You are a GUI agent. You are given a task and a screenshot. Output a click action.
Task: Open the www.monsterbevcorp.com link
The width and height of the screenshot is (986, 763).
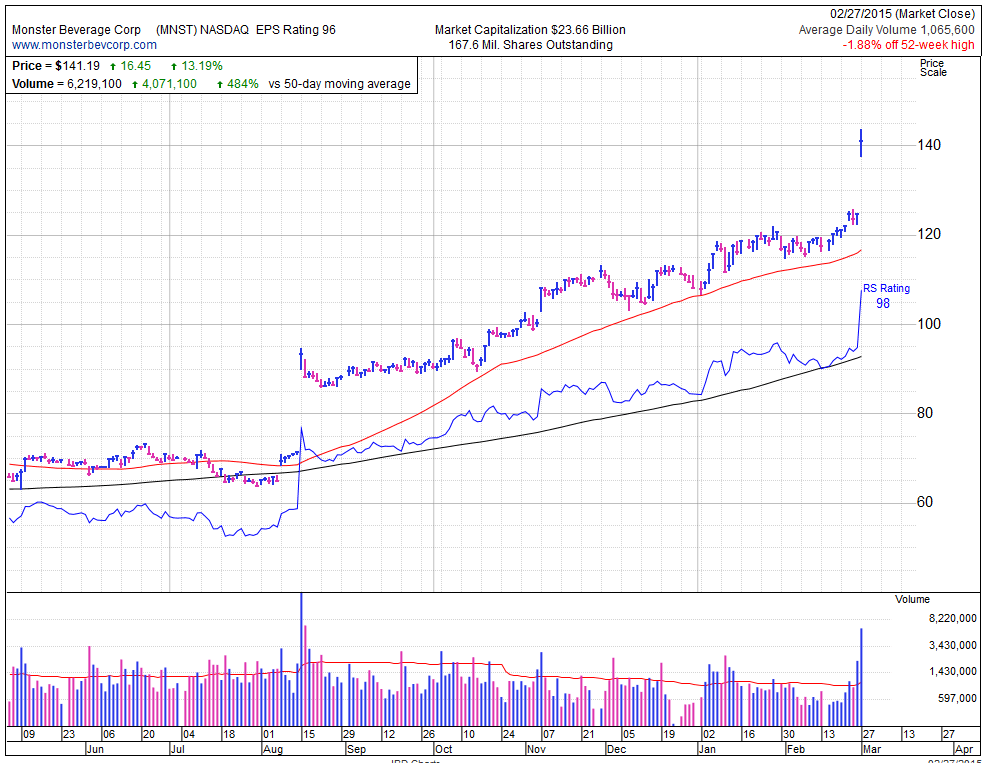click(x=84, y=45)
